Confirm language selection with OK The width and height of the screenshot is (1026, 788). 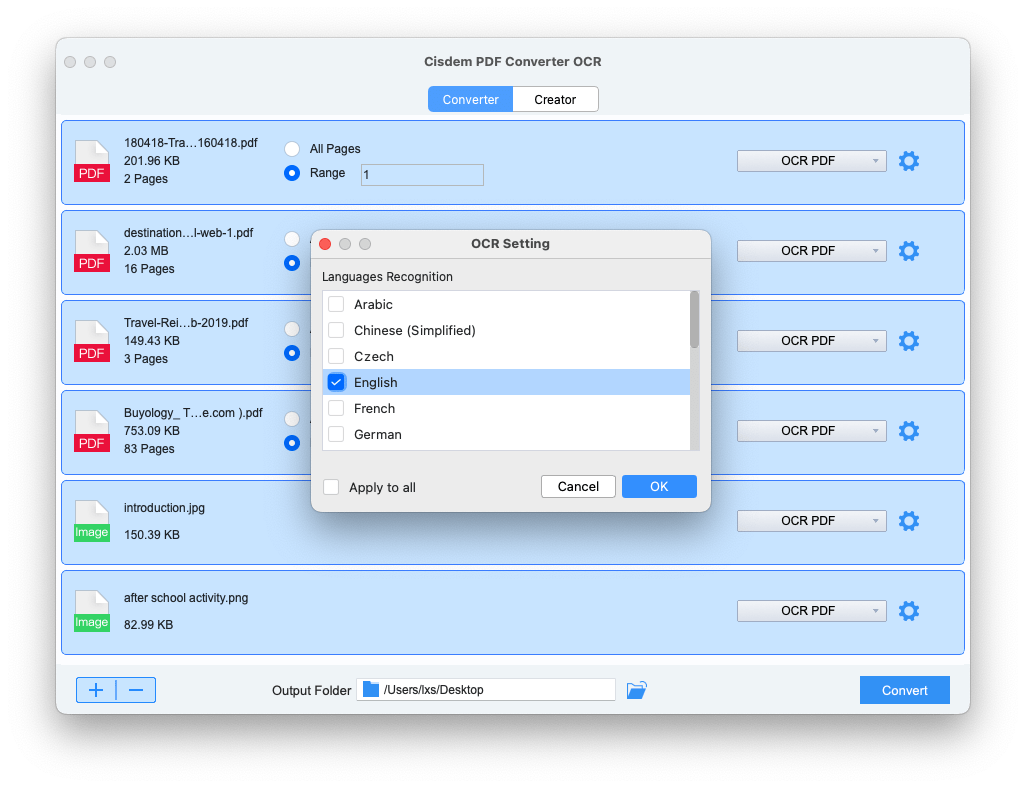coord(659,486)
